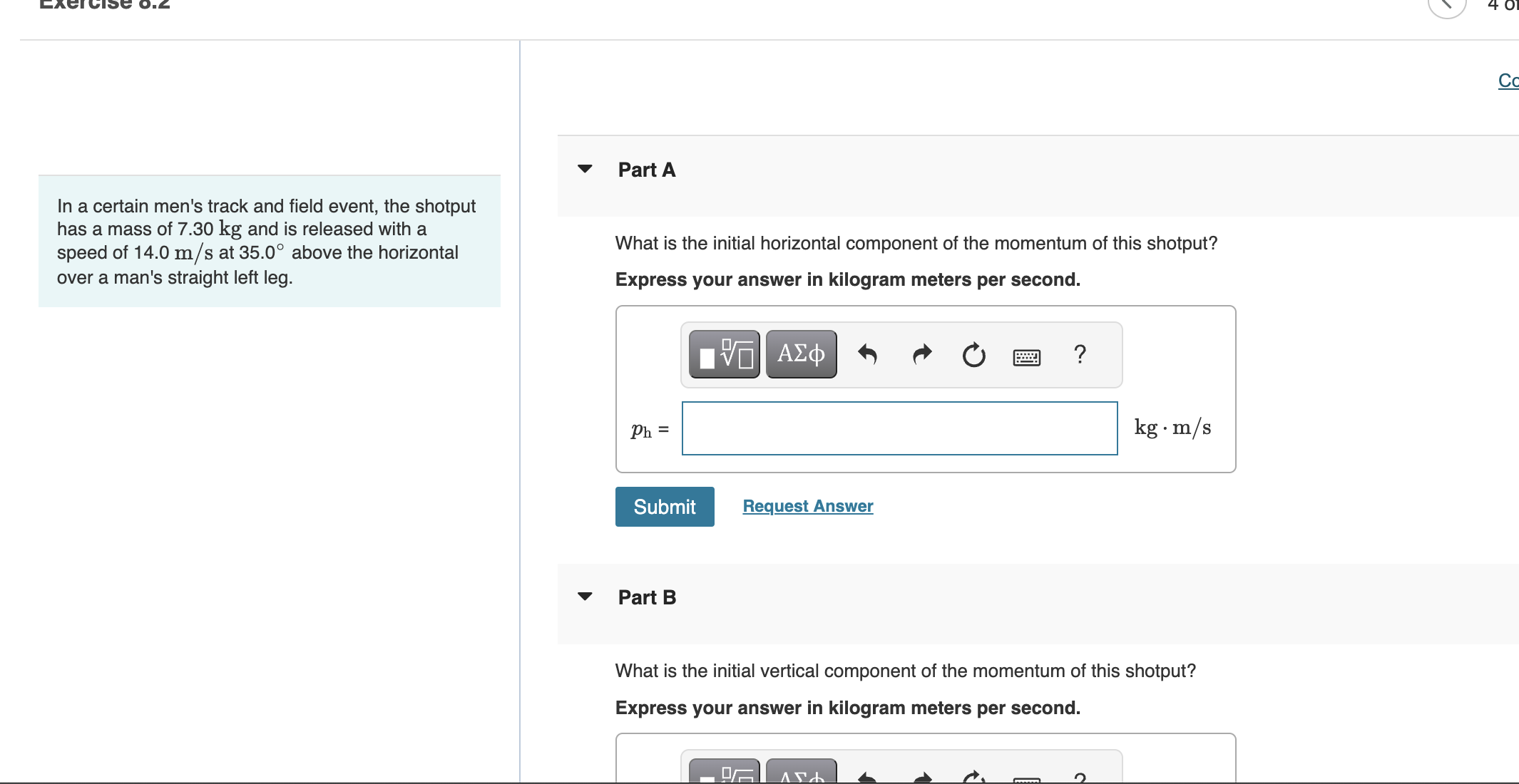
Task: Open the math templates button in Part A
Action: (724, 354)
